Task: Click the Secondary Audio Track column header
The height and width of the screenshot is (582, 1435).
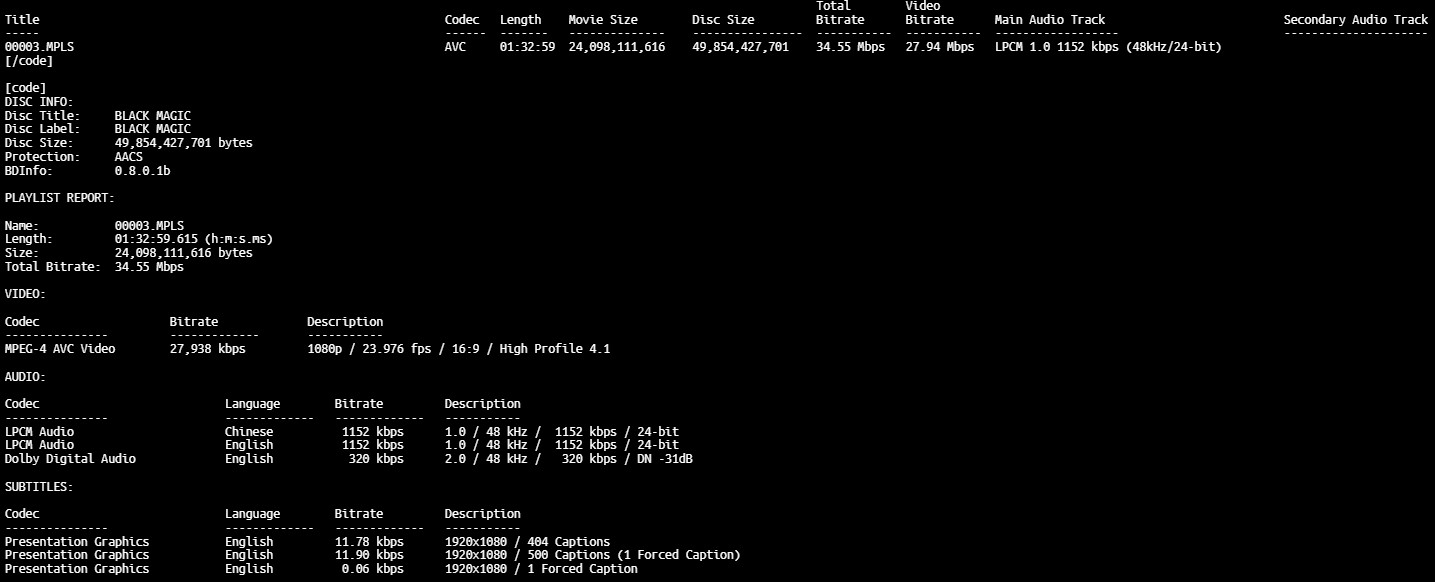Action: pos(1355,20)
